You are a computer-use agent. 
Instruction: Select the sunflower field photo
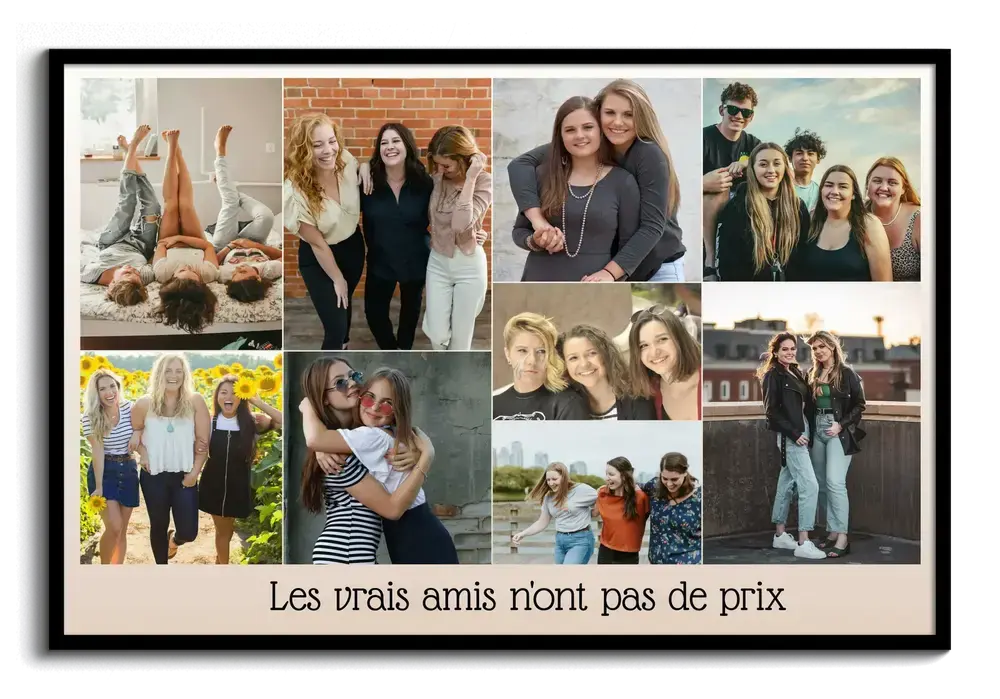181,458
